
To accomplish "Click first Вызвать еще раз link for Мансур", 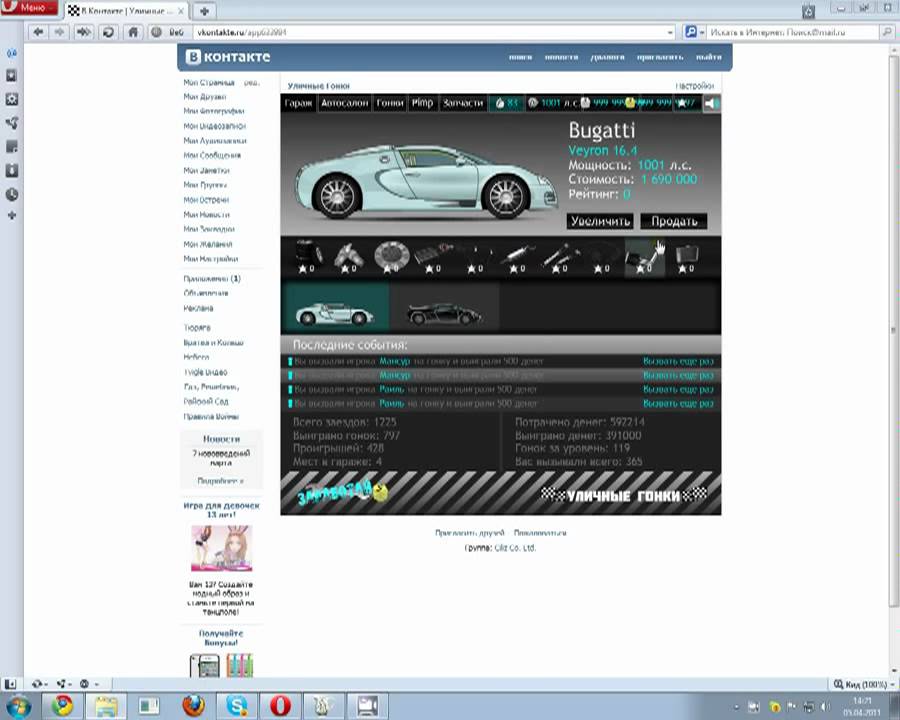I will [x=678, y=361].
